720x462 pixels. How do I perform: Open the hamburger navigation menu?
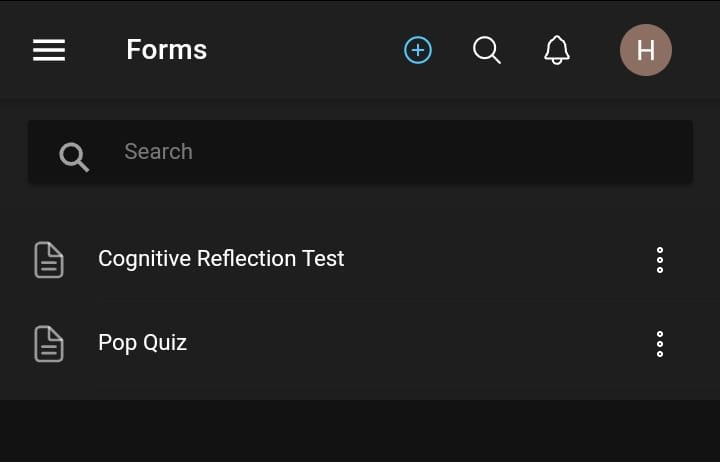pos(49,50)
